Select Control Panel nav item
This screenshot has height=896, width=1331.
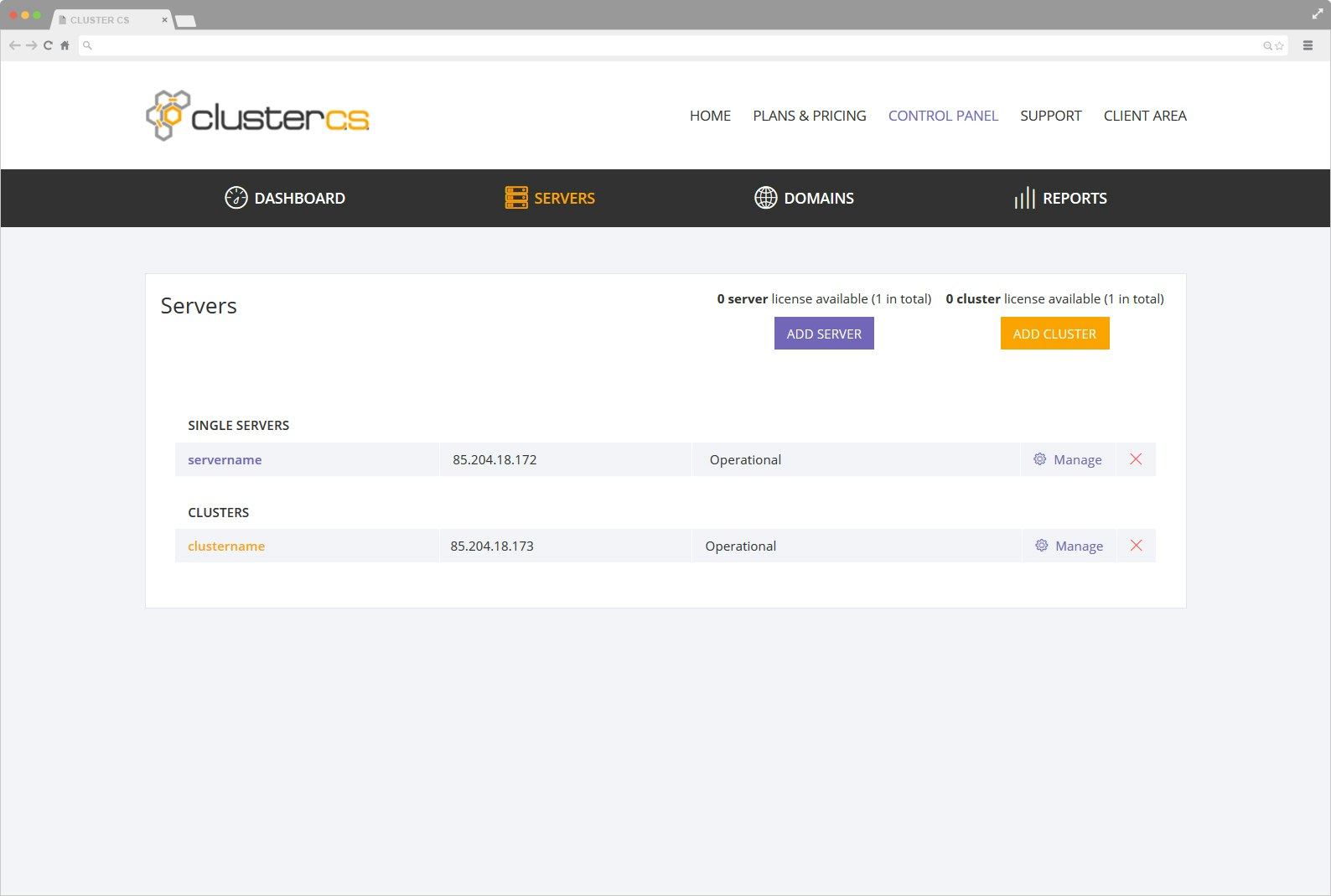click(943, 116)
